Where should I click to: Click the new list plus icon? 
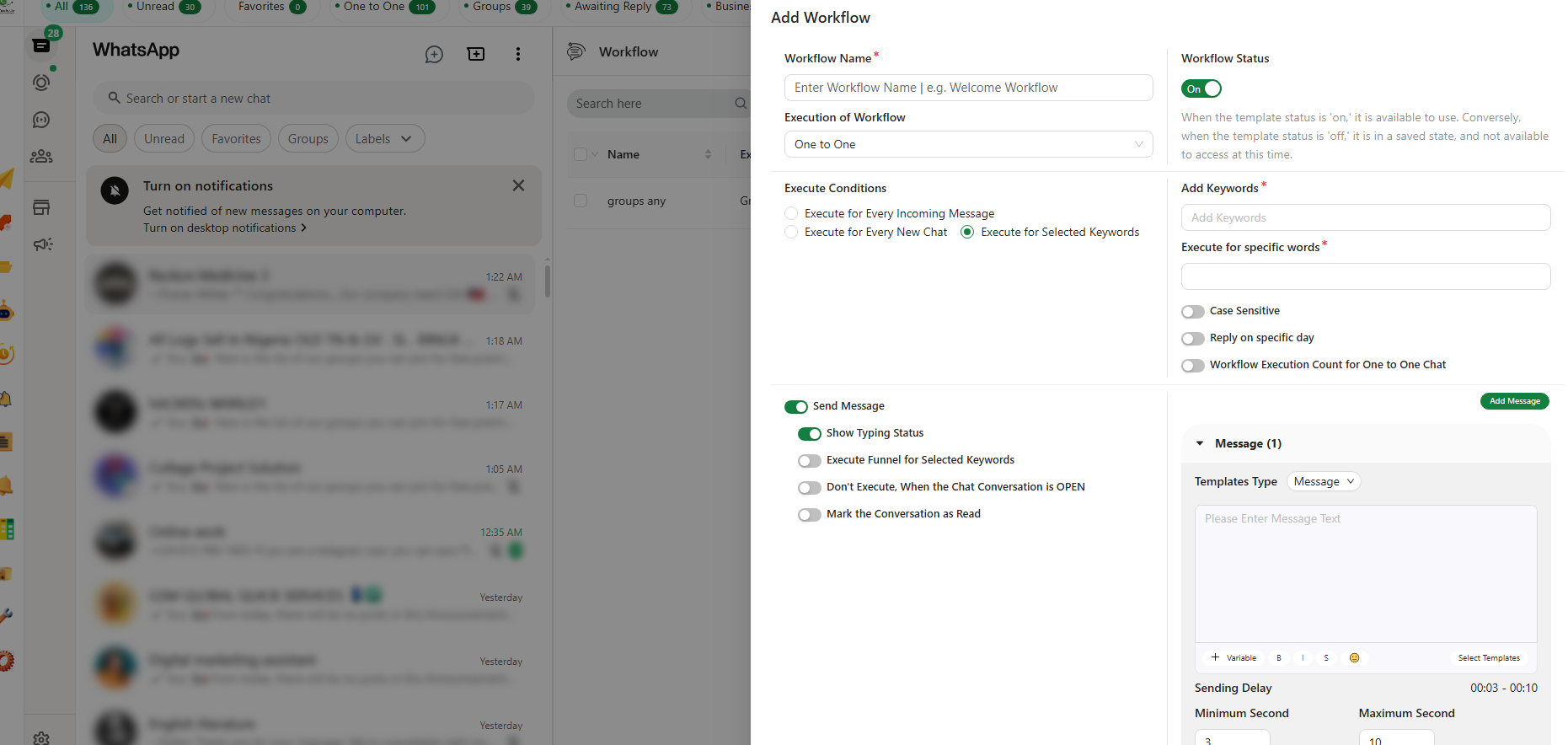click(476, 54)
